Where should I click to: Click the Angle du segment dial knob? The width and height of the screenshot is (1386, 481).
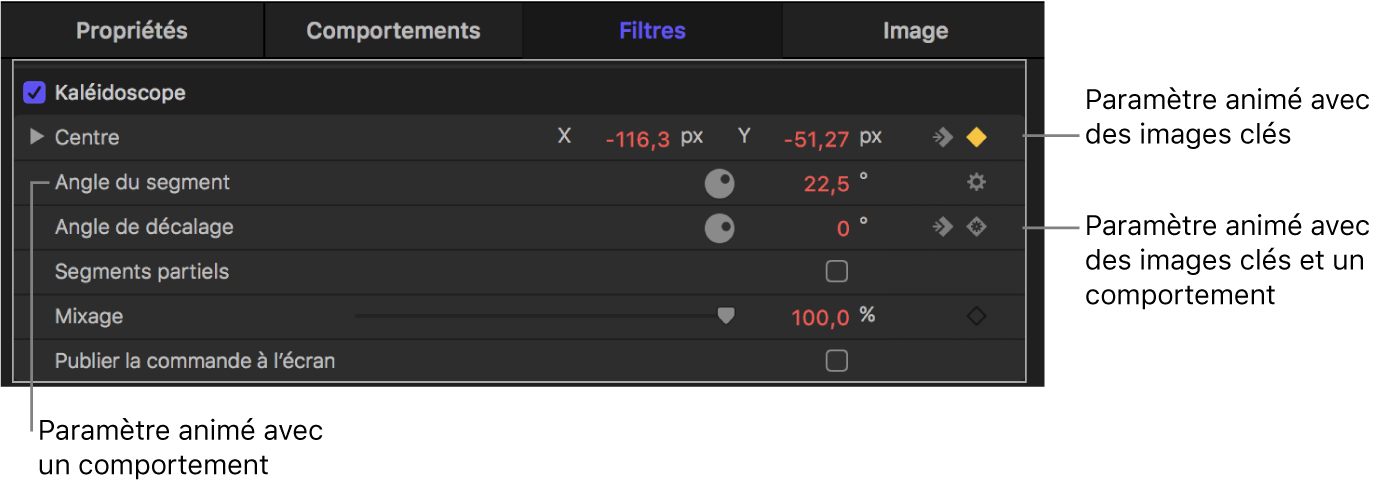pos(720,183)
